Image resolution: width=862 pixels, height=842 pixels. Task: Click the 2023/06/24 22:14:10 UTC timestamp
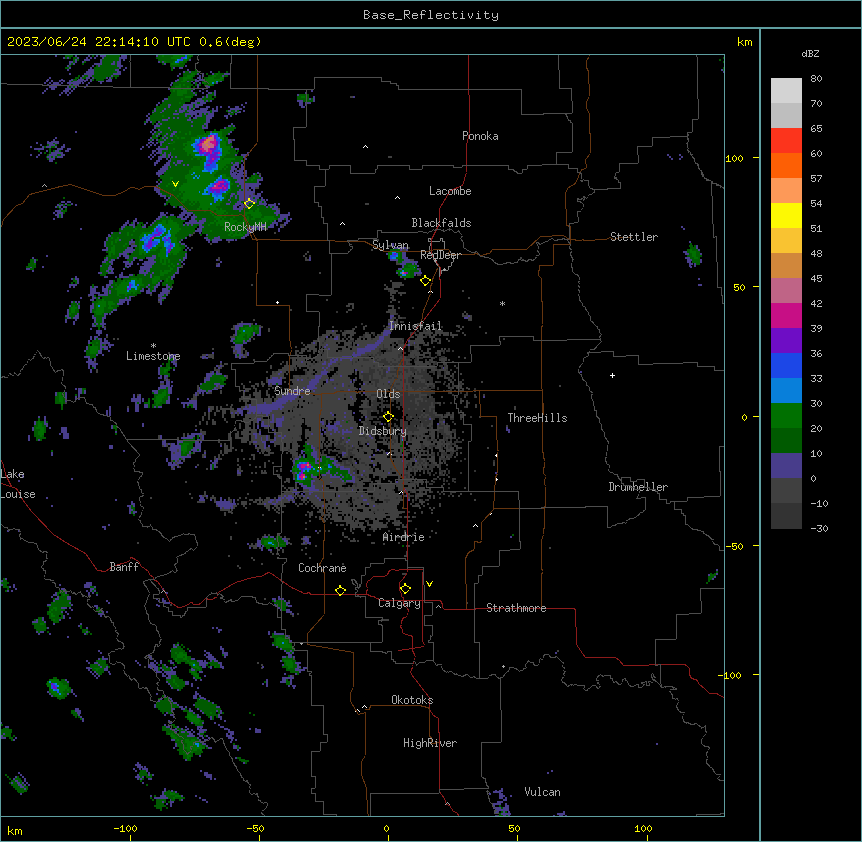point(99,42)
